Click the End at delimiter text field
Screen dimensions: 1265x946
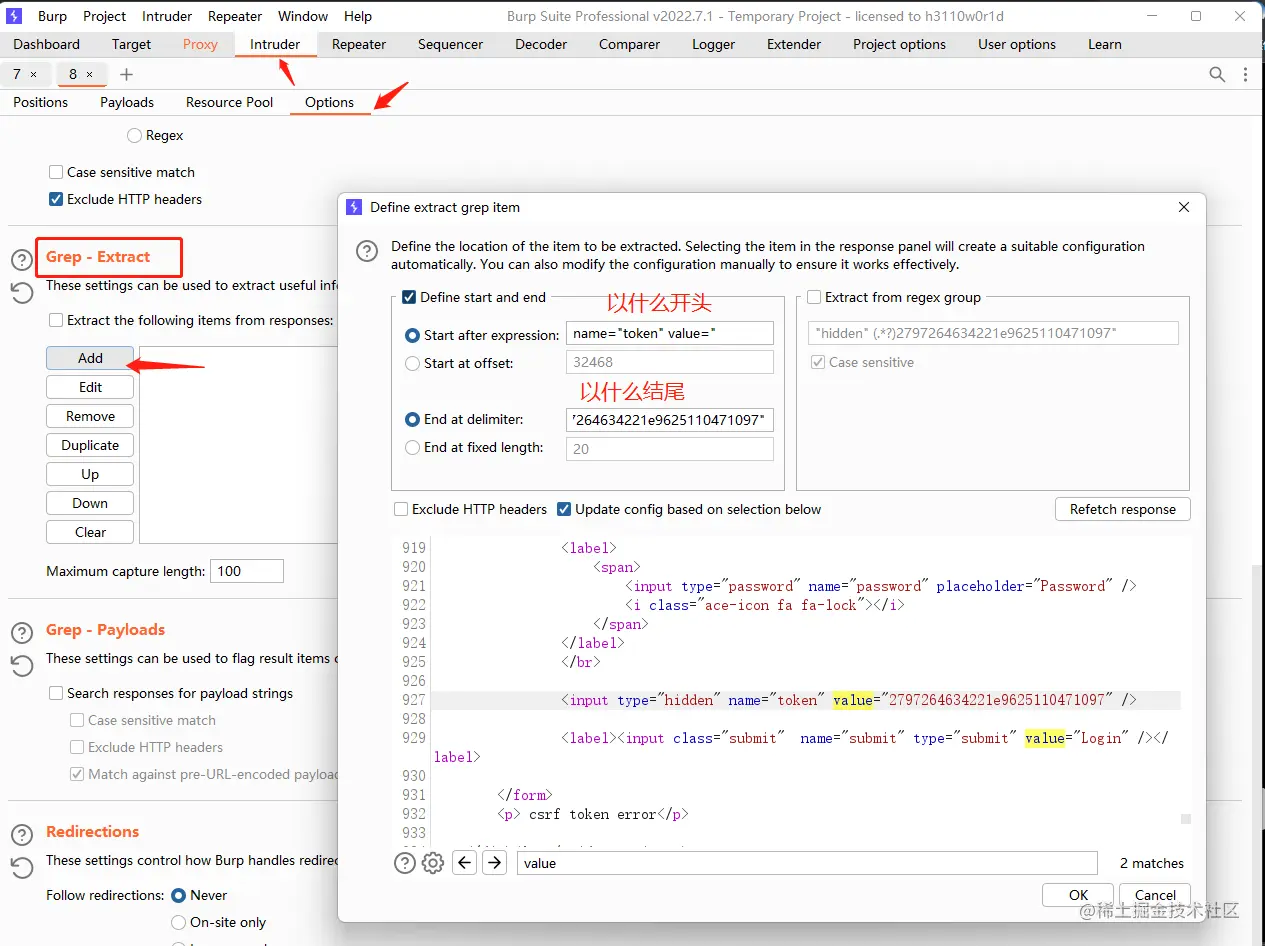tap(669, 420)
